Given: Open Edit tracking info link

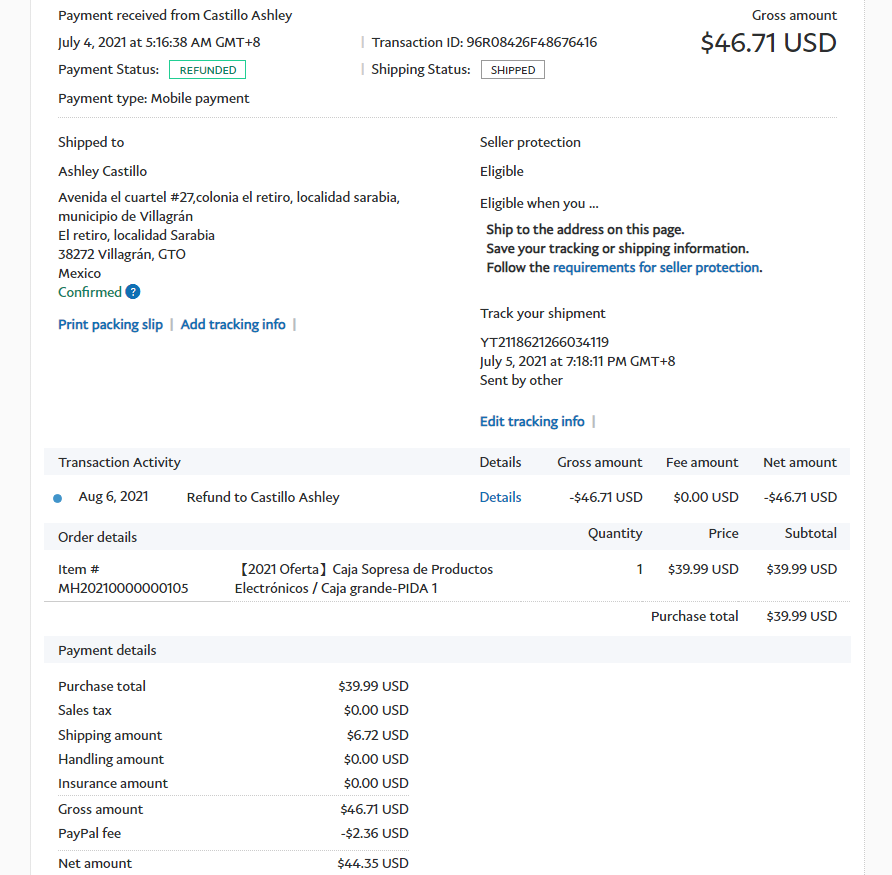Looking at the screenshot, I should coord(532,421).
